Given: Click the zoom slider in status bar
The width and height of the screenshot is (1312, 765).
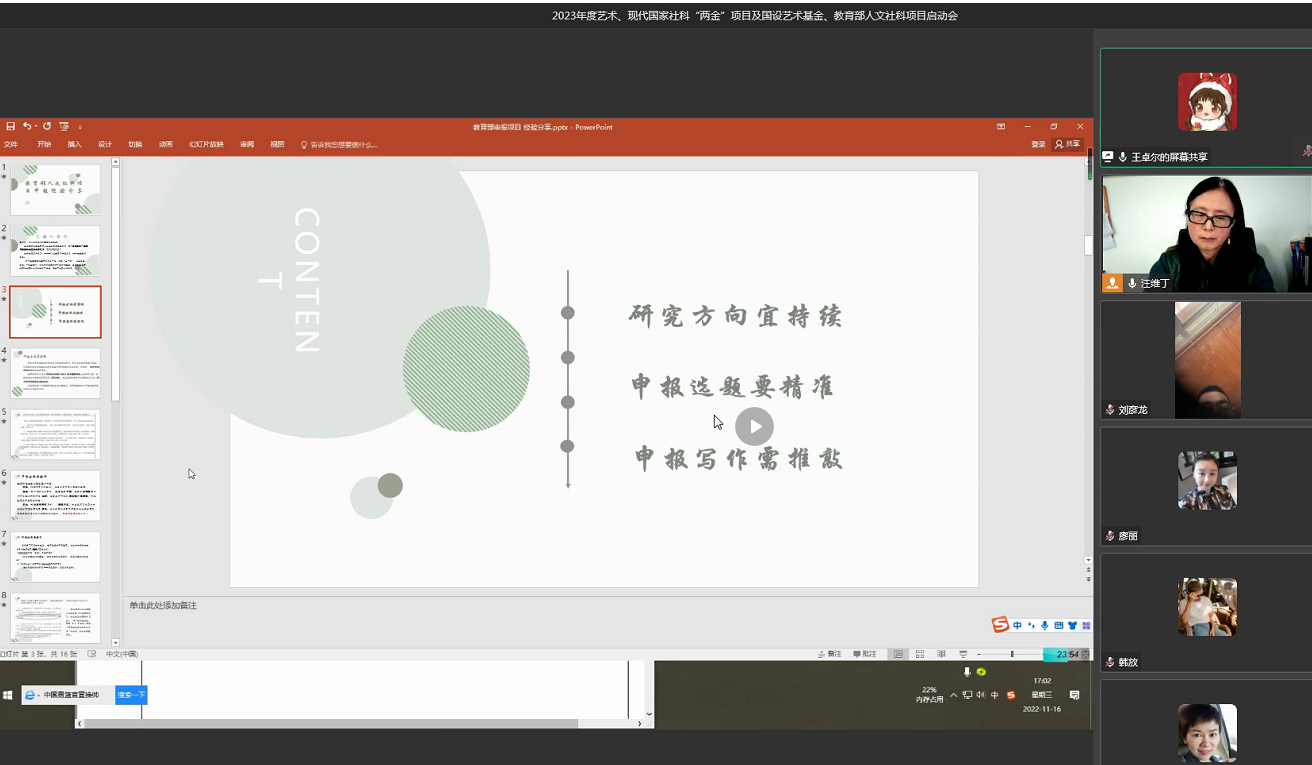Looking at the screenshot, I should [1011, 654].
